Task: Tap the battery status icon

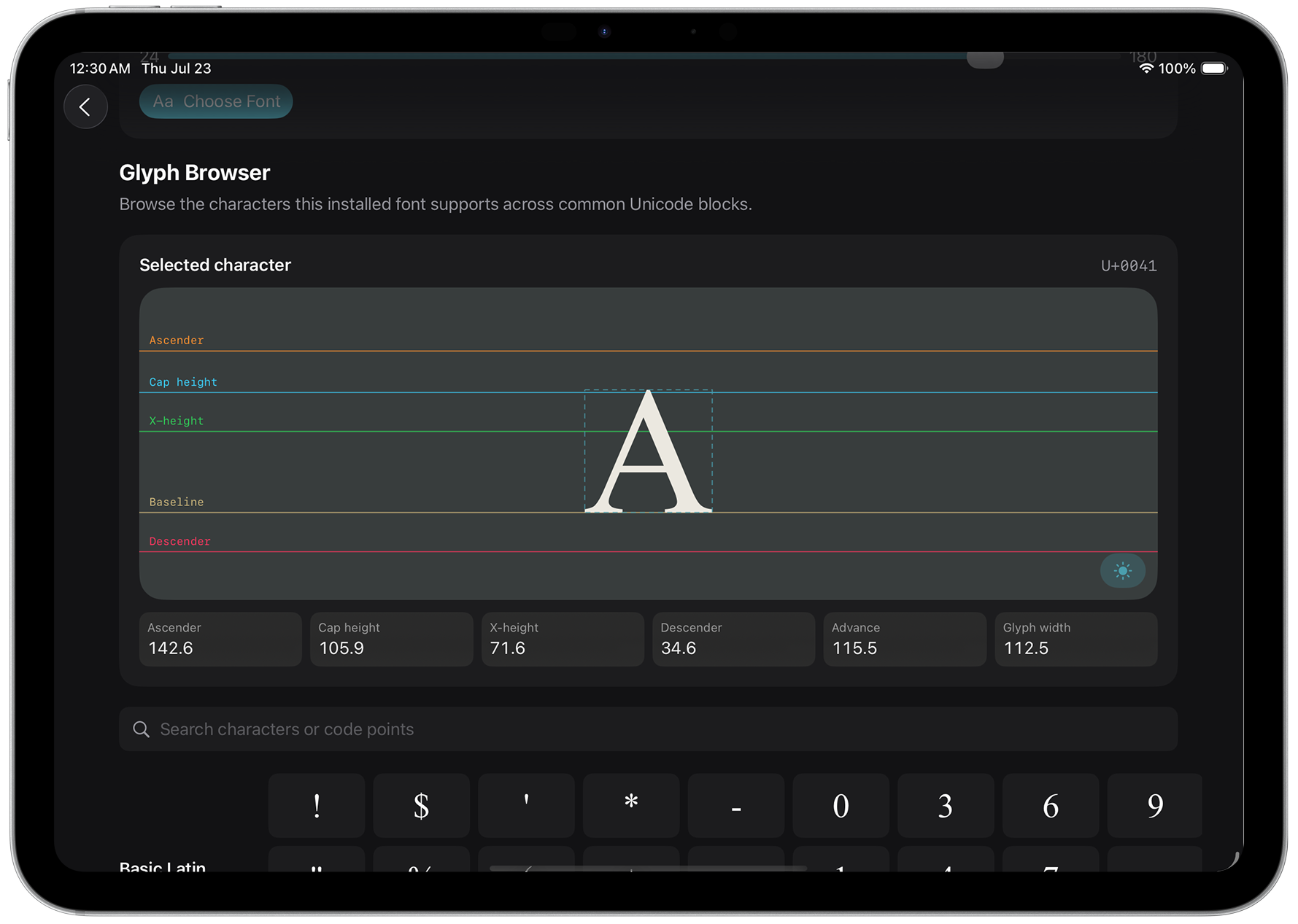Action: pyautogui.click(x=1215, y=68)
